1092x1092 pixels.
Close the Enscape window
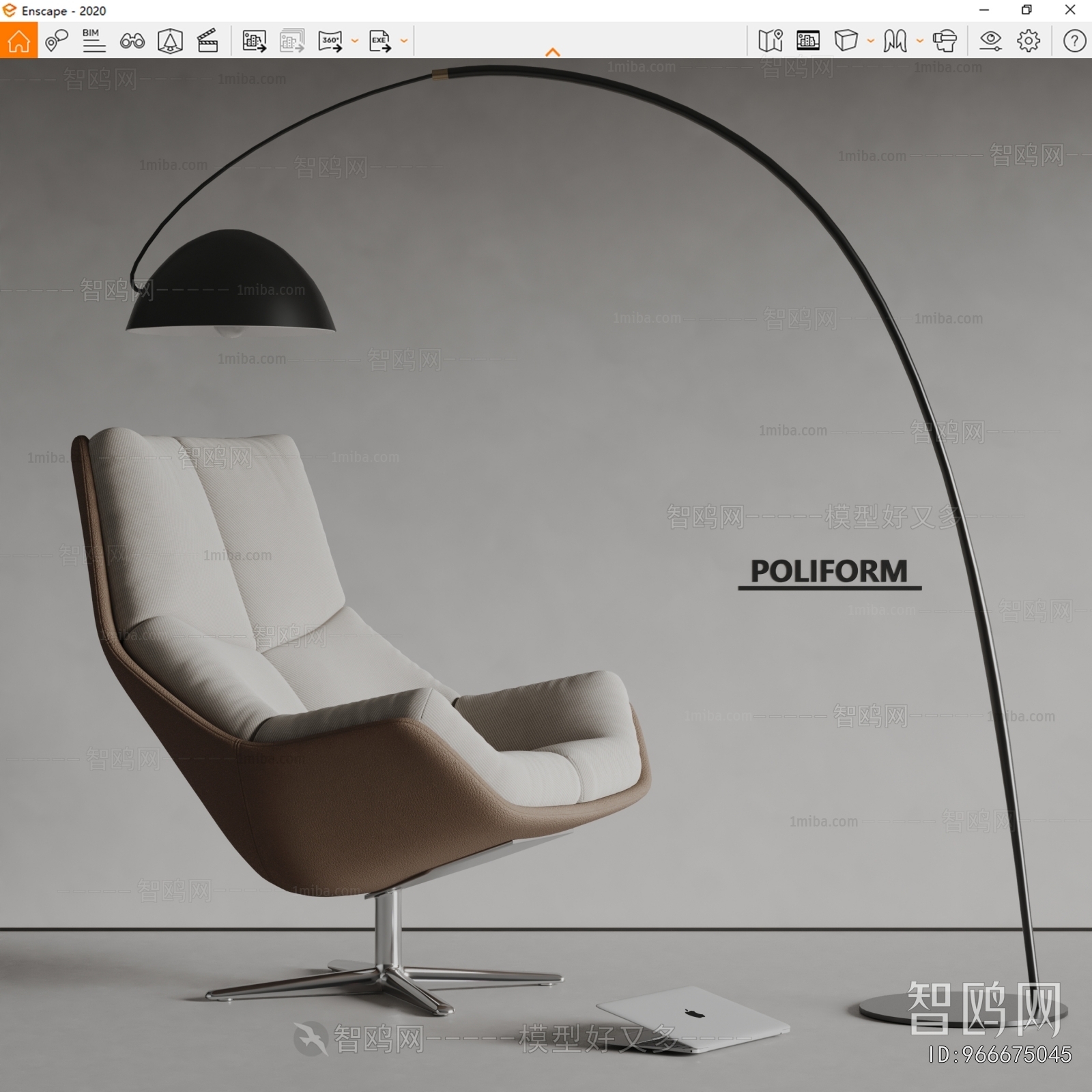point(1070,10)
